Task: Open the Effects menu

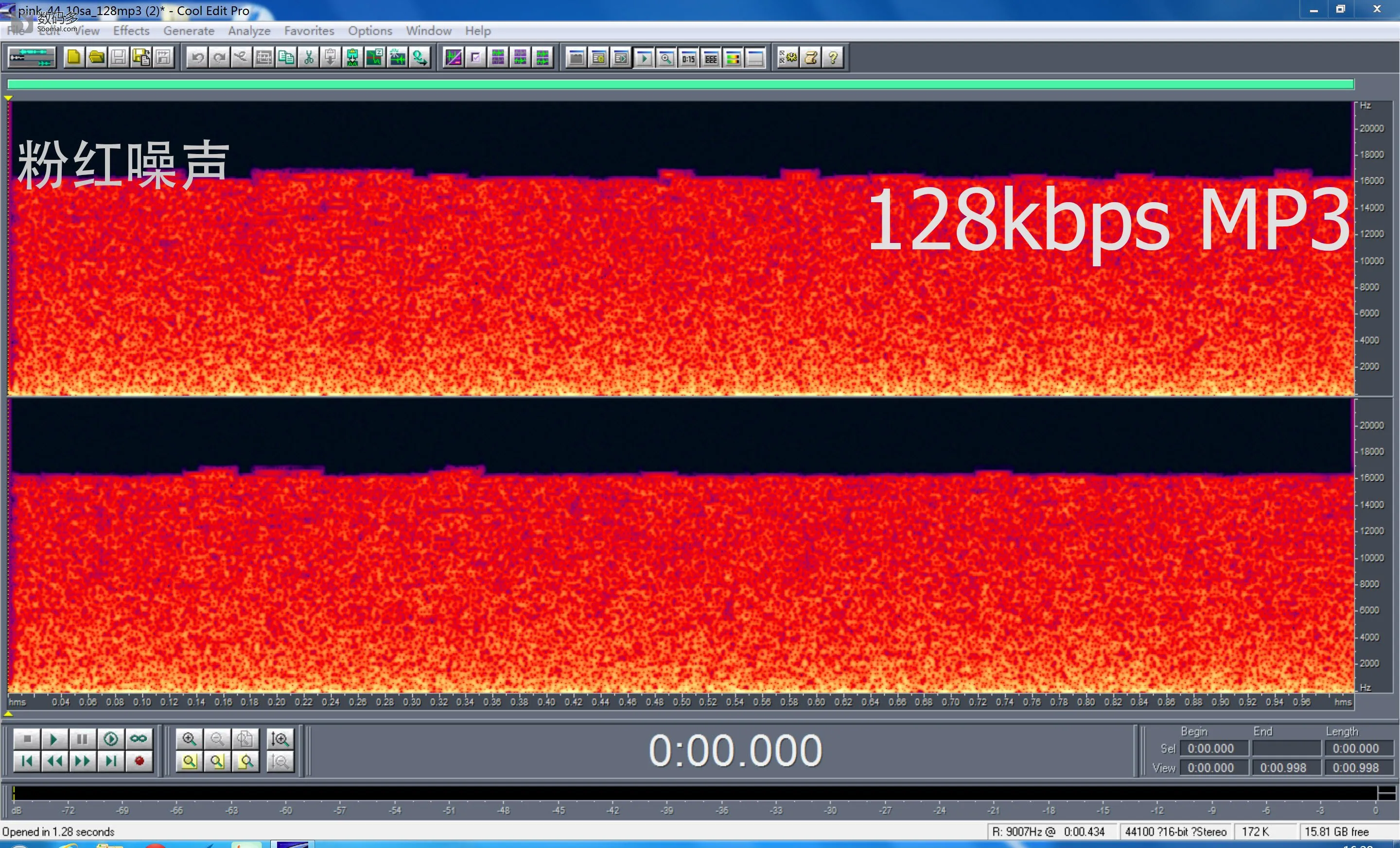Action: (x=131, y=31)
